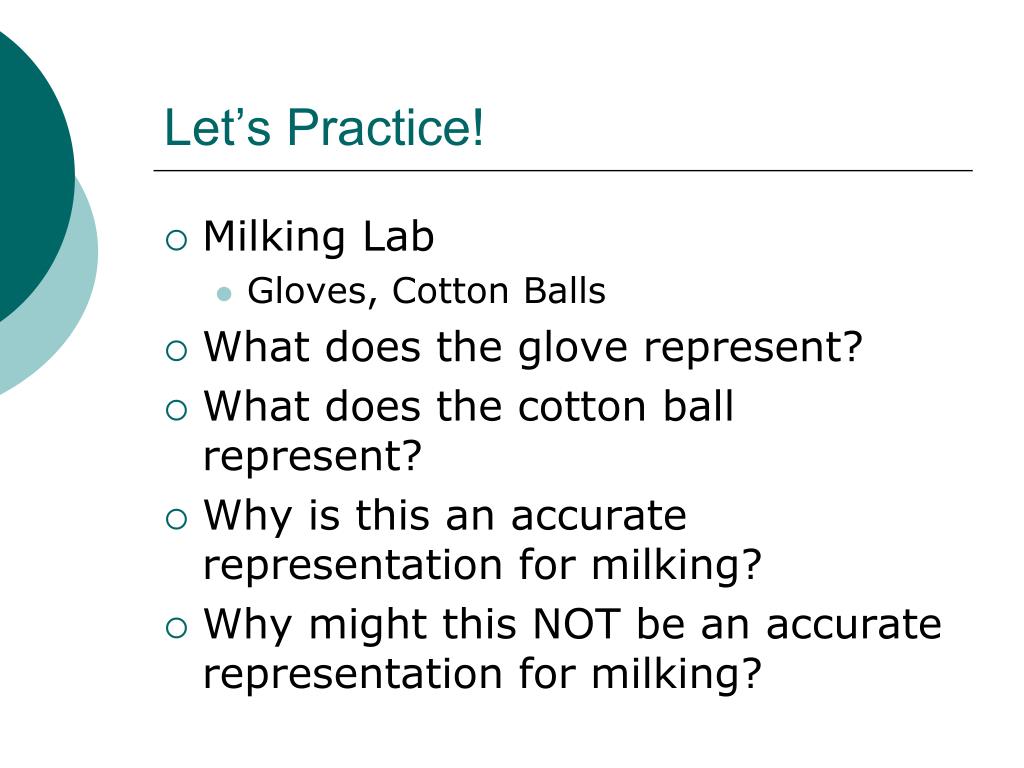
Task: Click the bullet before "Why might this"
Action: (176, 628)
